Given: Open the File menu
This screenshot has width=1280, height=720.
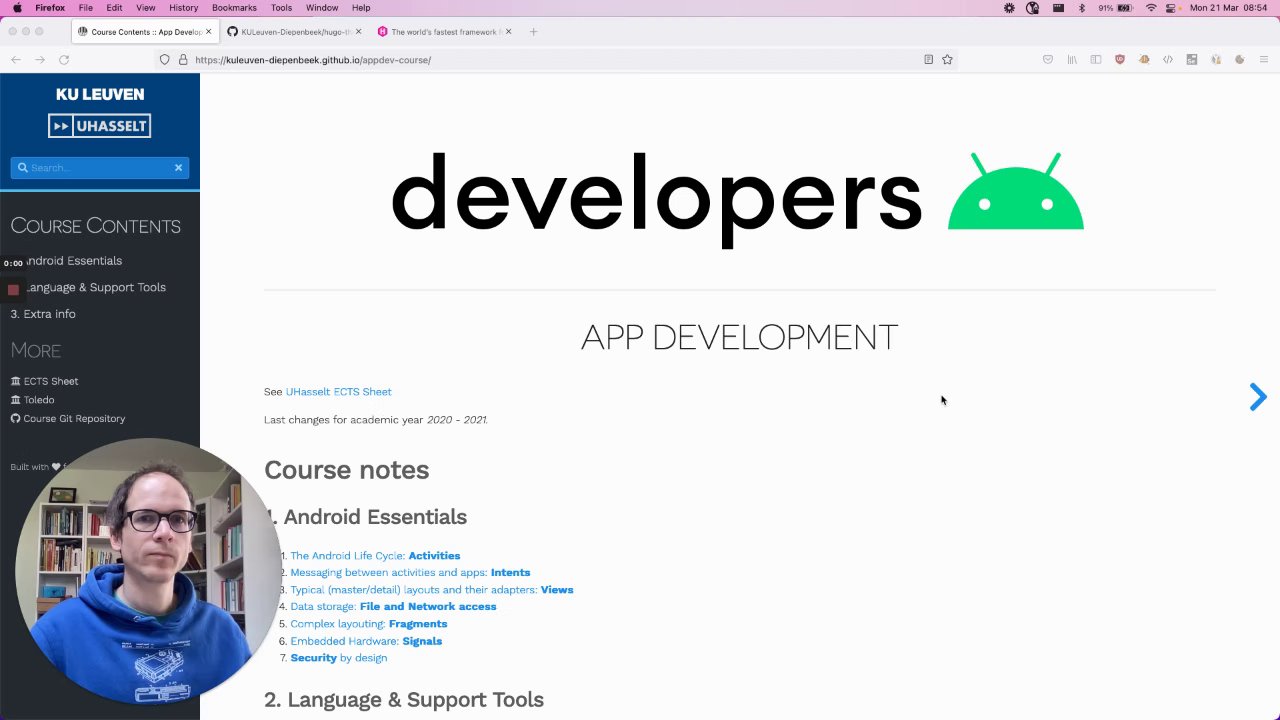Looking at the screenshot, I should point(86,8).
